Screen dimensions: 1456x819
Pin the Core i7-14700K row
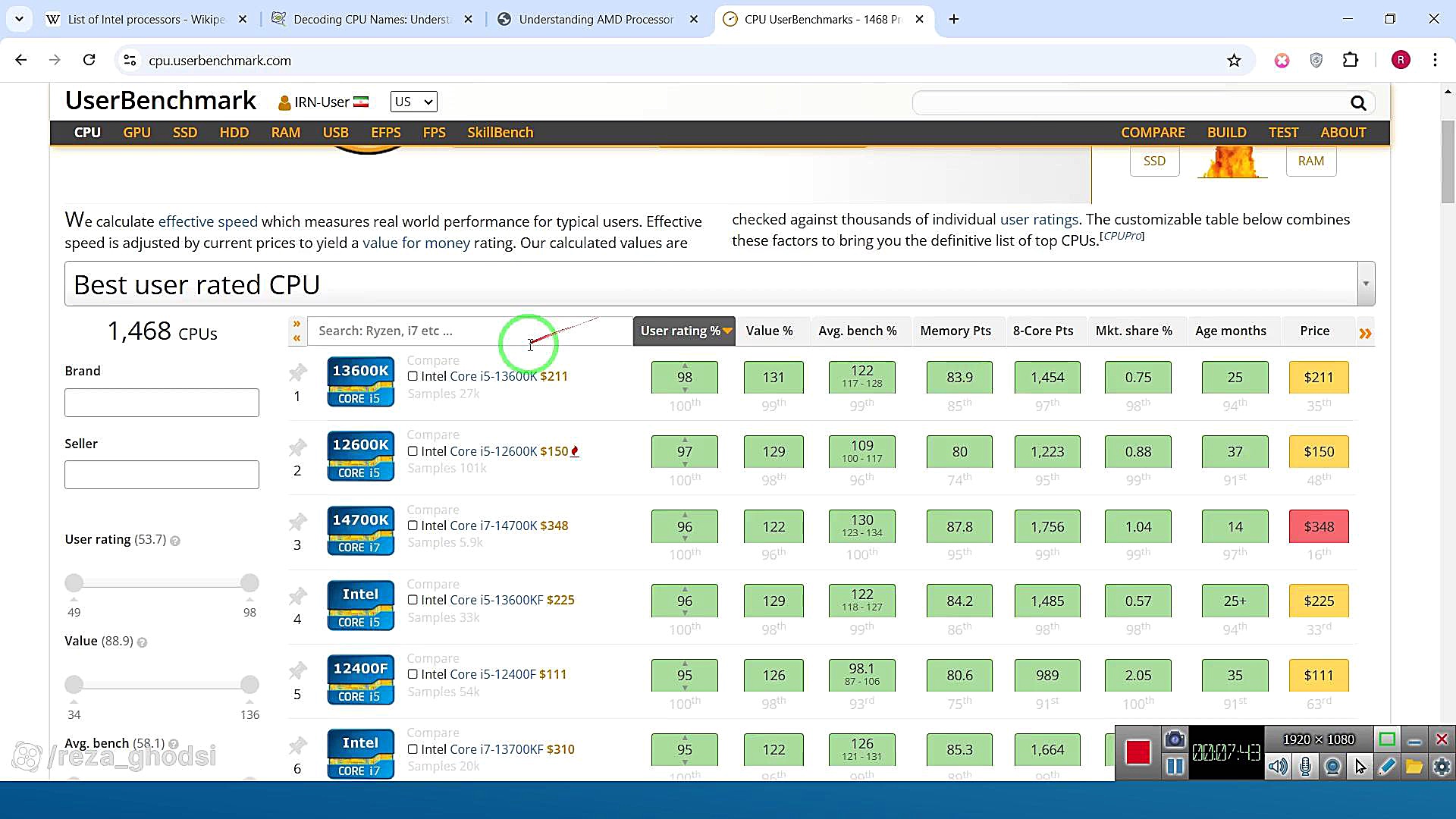297,522
